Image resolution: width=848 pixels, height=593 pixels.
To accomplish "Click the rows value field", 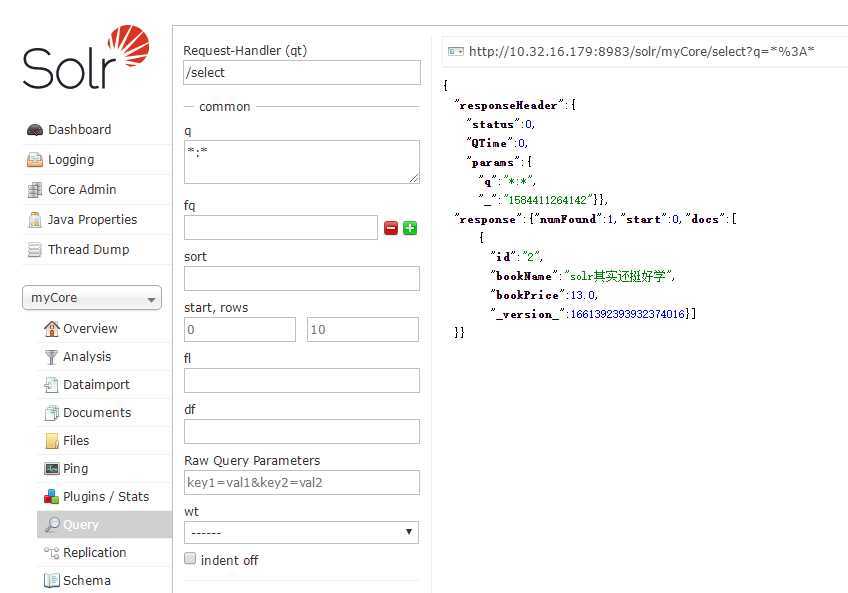I will coord(363,330).
